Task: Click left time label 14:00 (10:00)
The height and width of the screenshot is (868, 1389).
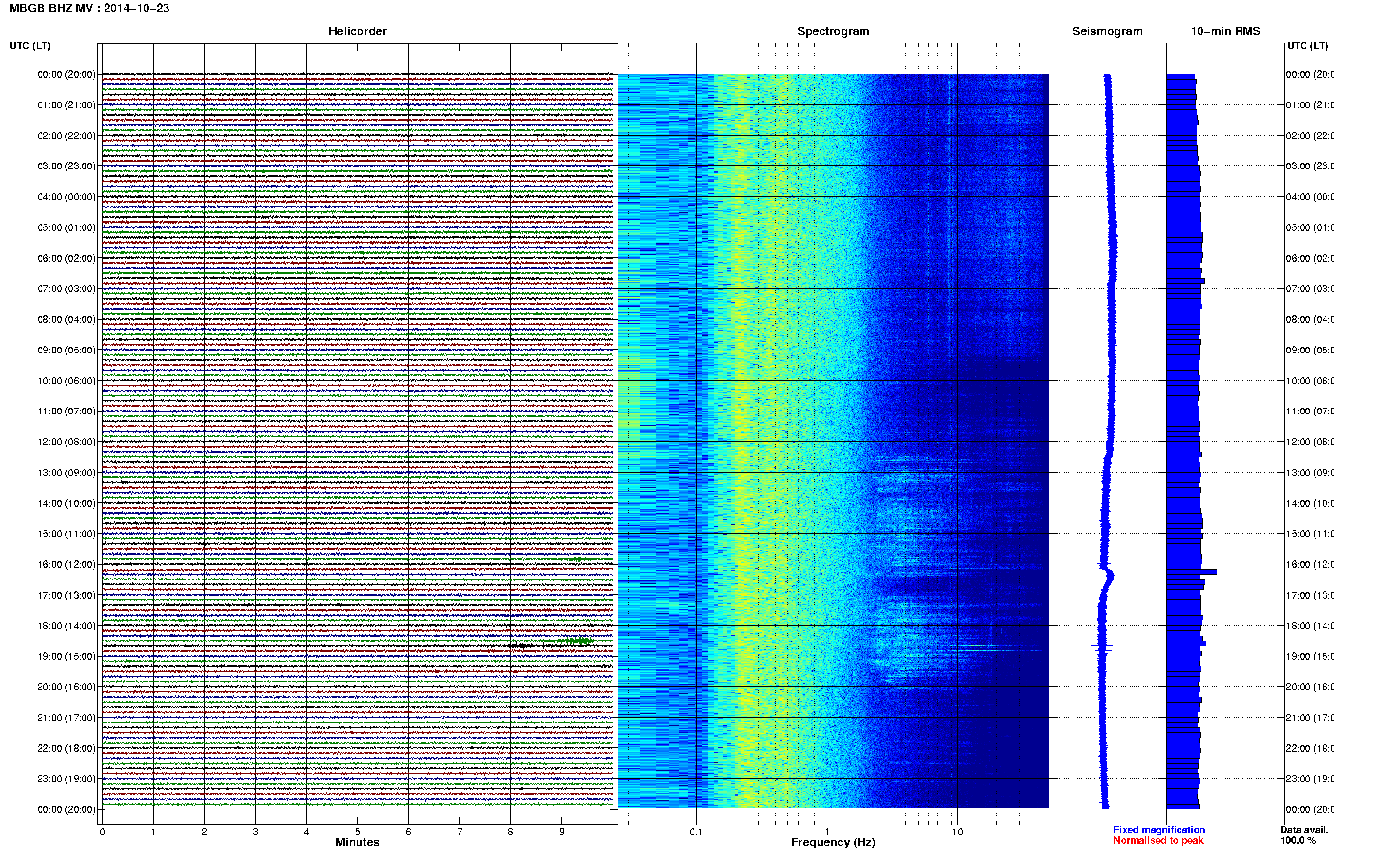Action: click(x=66, y=503)
